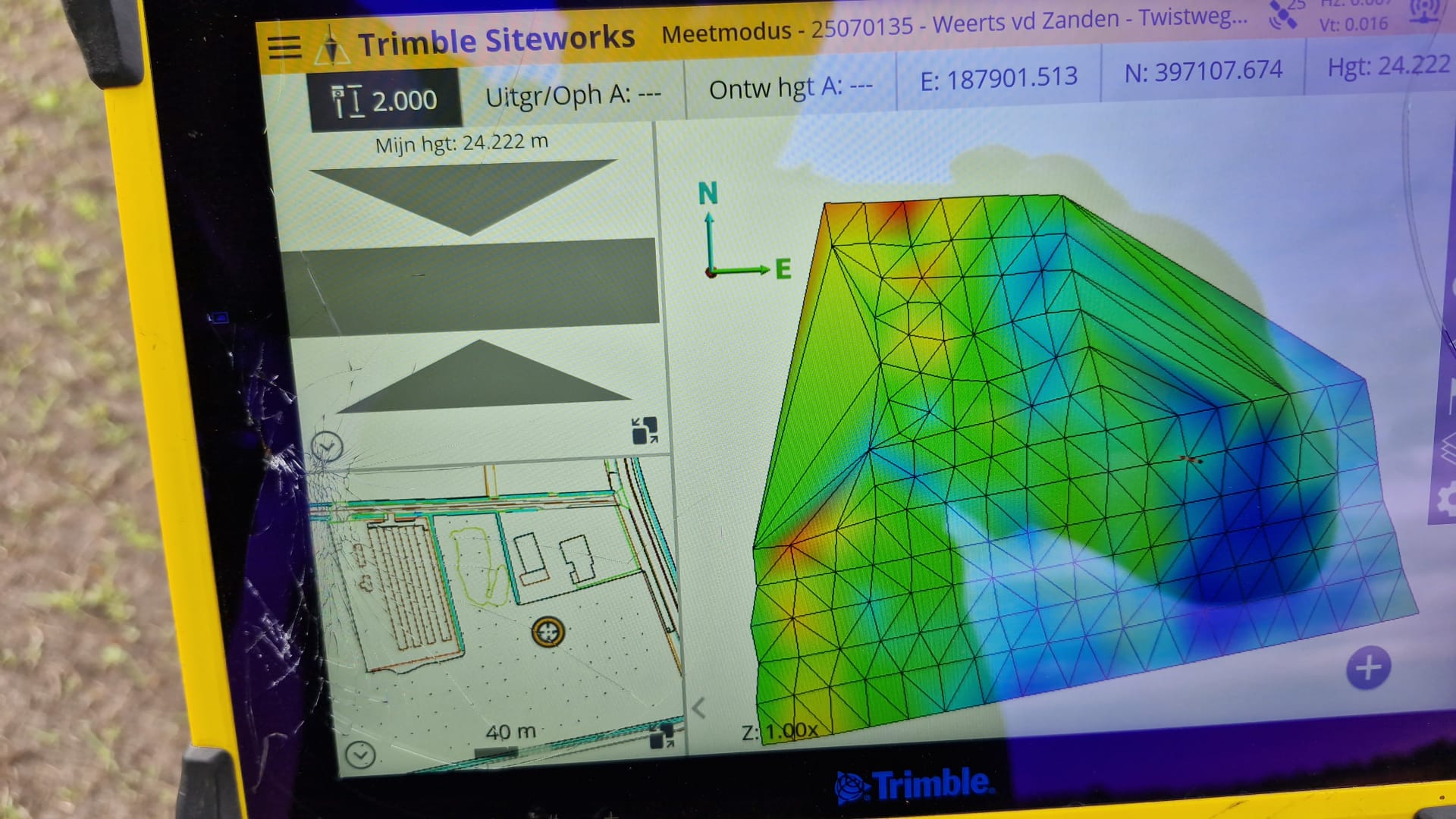Image resolution: width=1456 pixels, height=819 pixels.
Task: Tap the Trimble Siteworks rover logo icon
Action: (331, 47)
